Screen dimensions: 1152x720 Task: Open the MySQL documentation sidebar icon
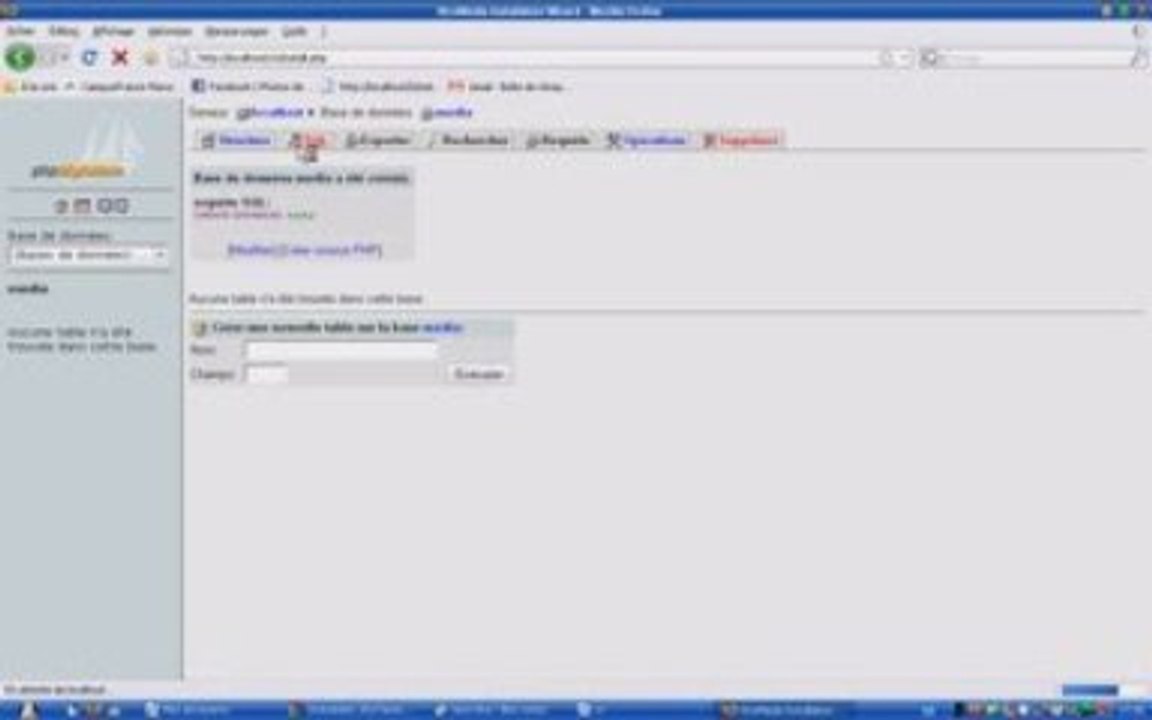pos(121,206)
